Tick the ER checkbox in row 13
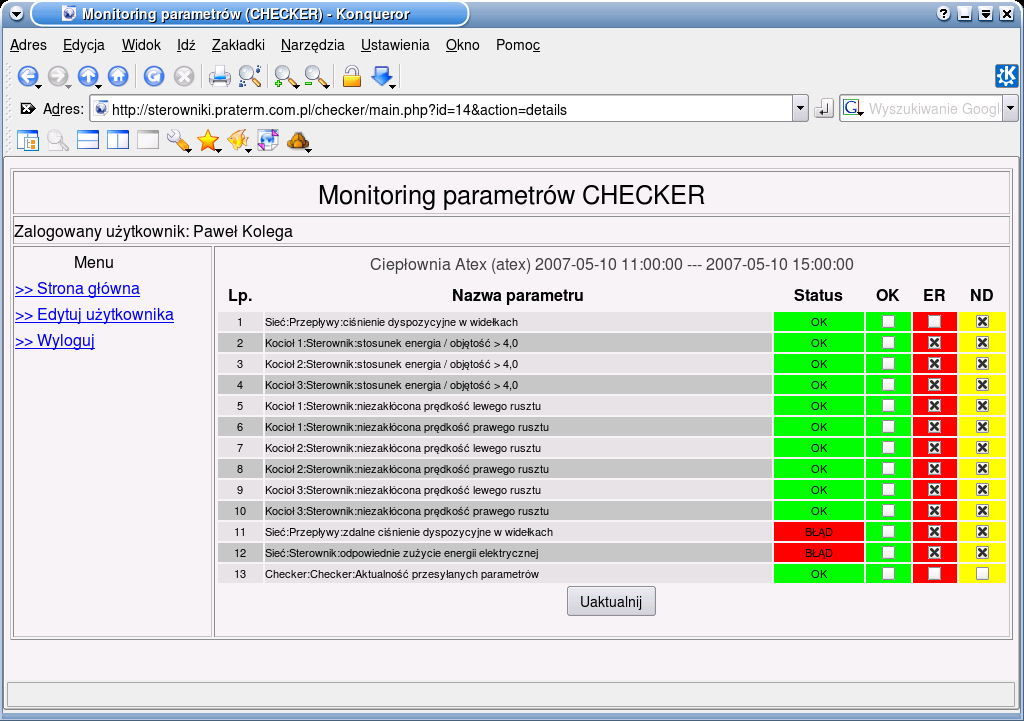Screen dimensions: 1024x721 pos(935,573)
